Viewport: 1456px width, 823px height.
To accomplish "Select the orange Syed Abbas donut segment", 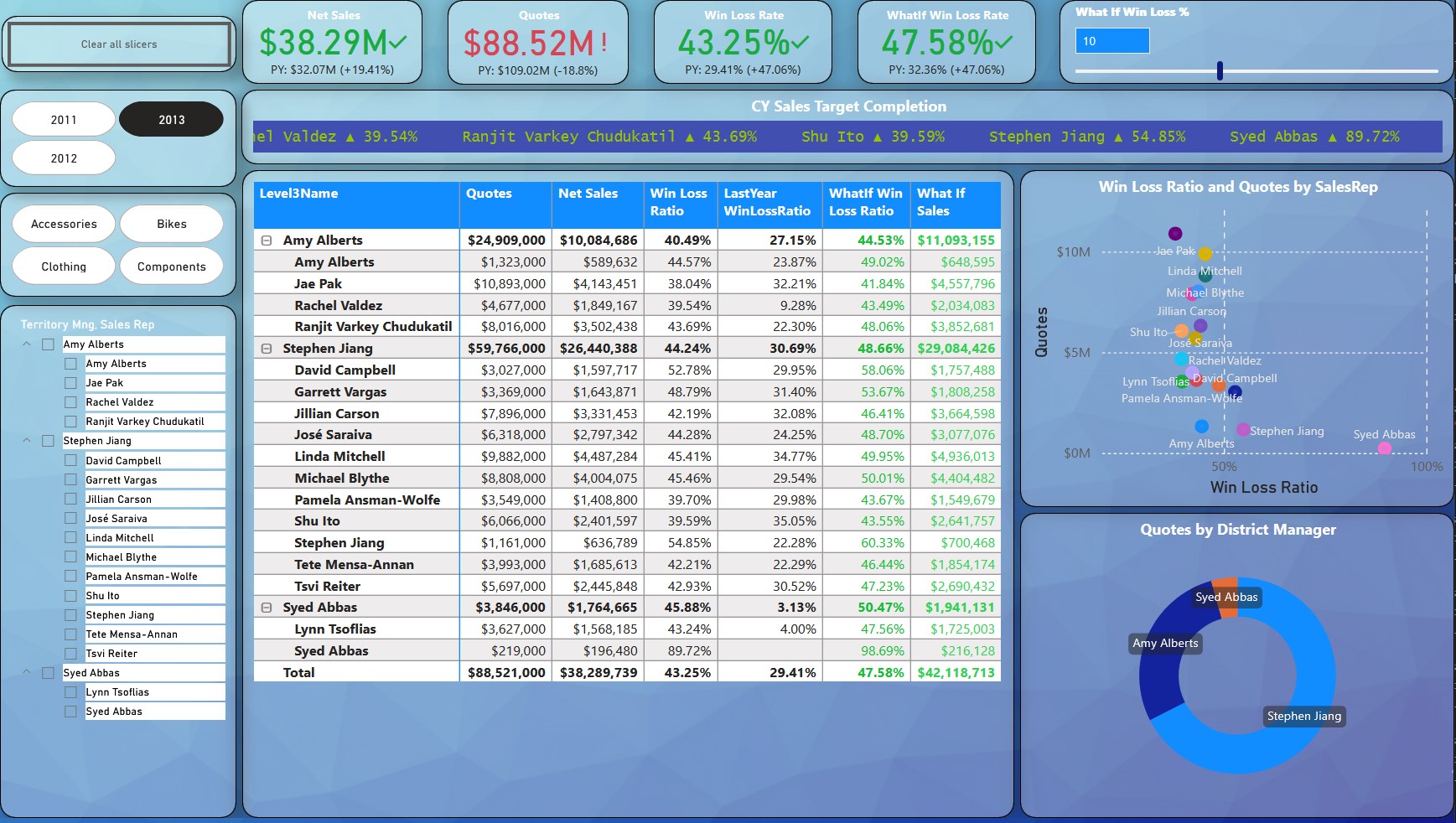I will tap(1225, 585).
